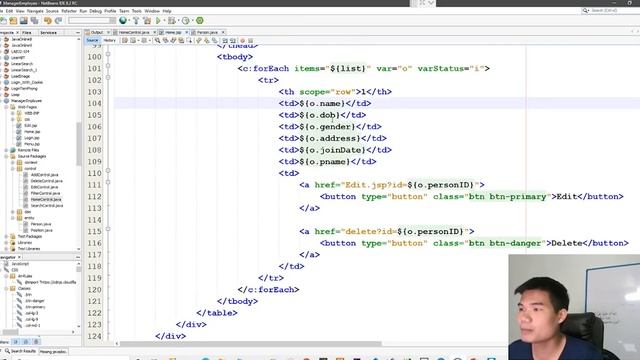The image size is (640, 360).
Task: Select AddControl.java in the project tree
Action: 44,175
